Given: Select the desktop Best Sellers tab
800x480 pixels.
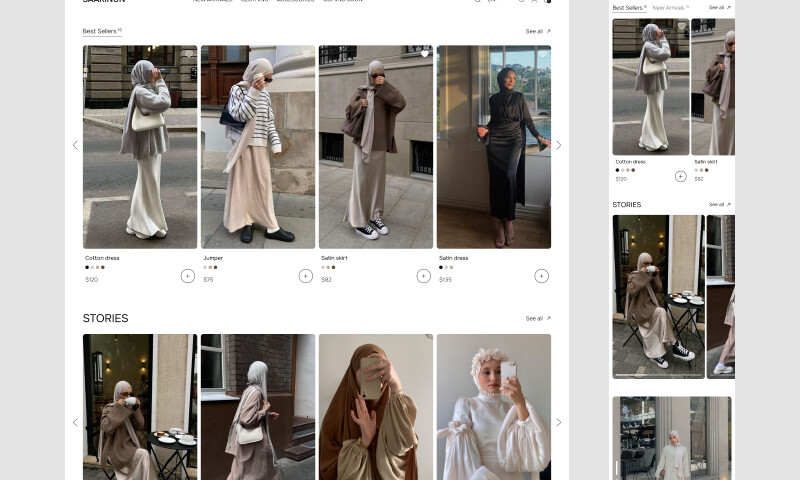Looking at the screenshot, I should pos(102,31).
